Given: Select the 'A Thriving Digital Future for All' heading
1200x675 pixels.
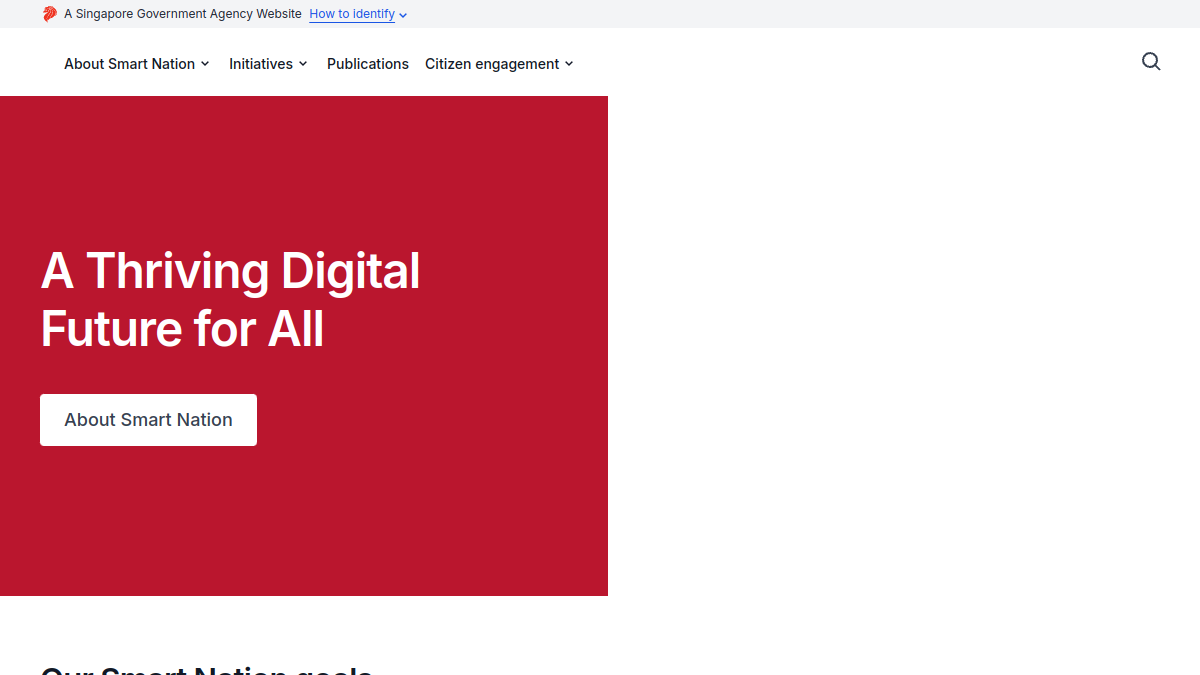Looking at the screenshot, I should click(x=230, y=299).
